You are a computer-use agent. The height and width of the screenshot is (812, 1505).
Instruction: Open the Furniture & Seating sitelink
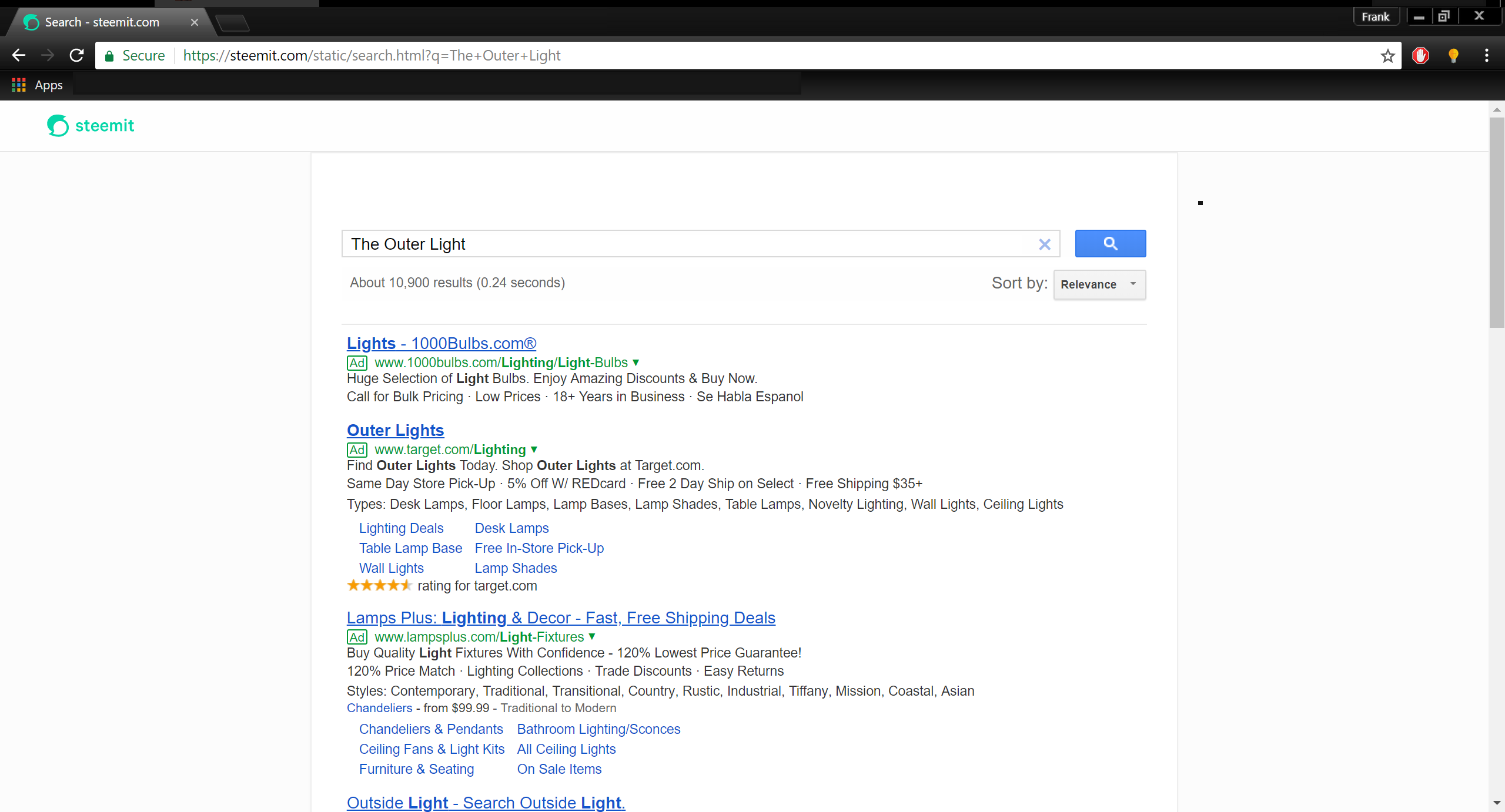click(416, 769)
